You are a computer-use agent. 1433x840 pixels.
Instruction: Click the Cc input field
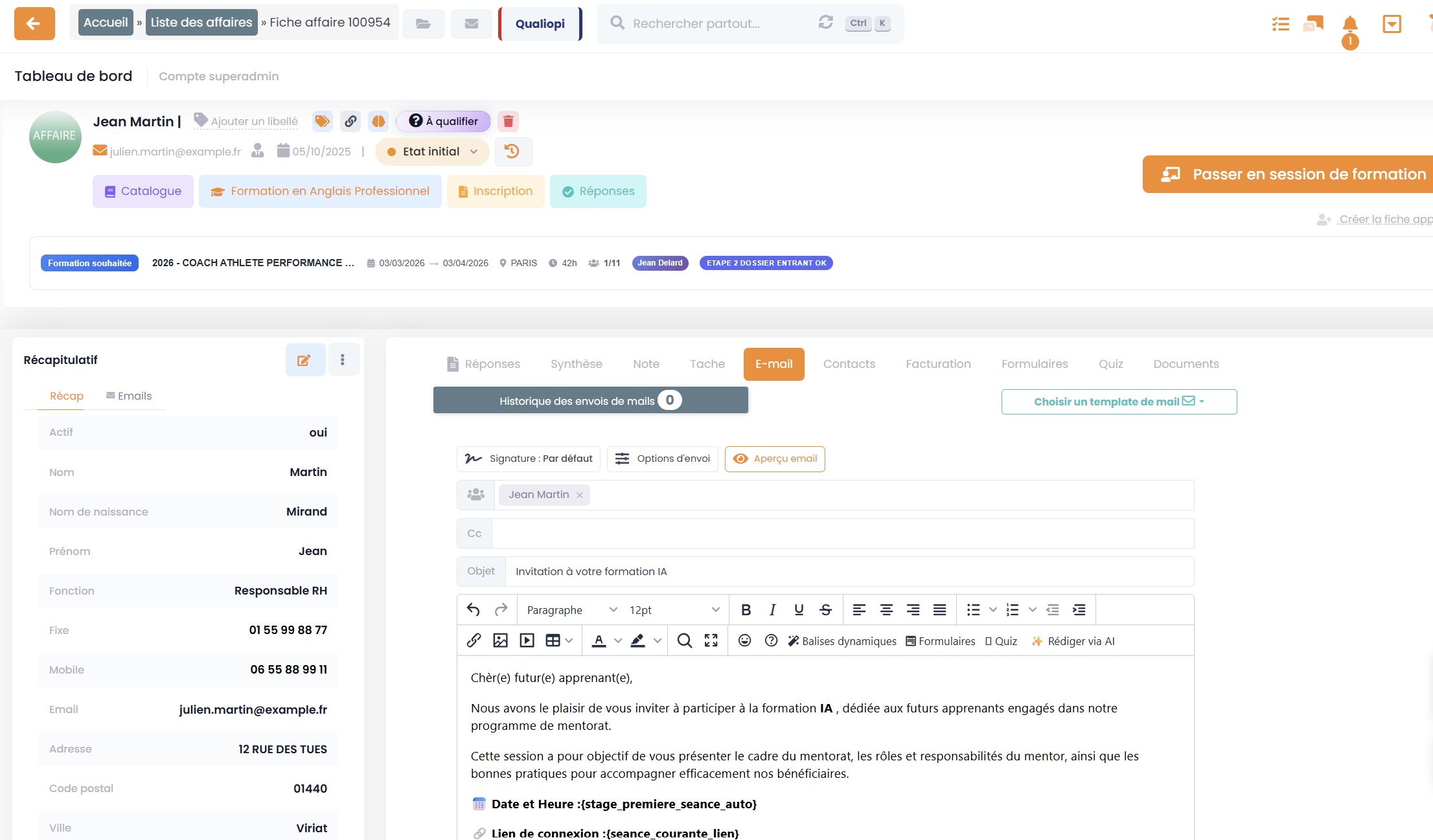(843, 534)
